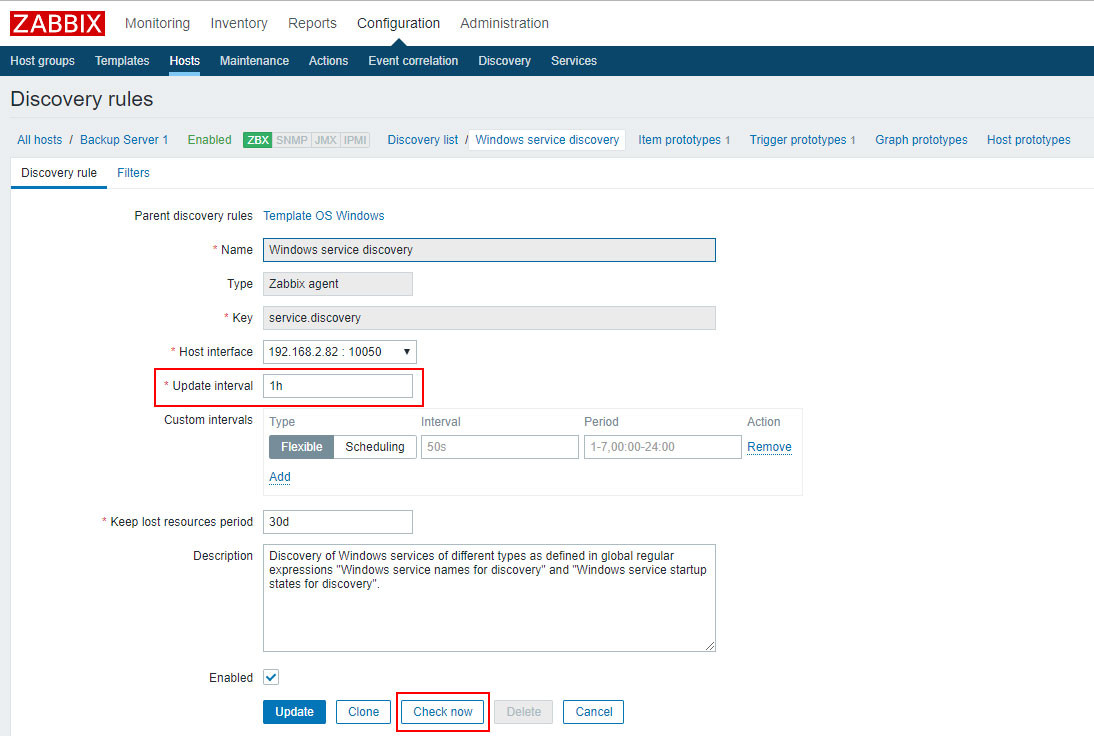
Task: Go to Maintenance submenu
Action: [254, 61]
